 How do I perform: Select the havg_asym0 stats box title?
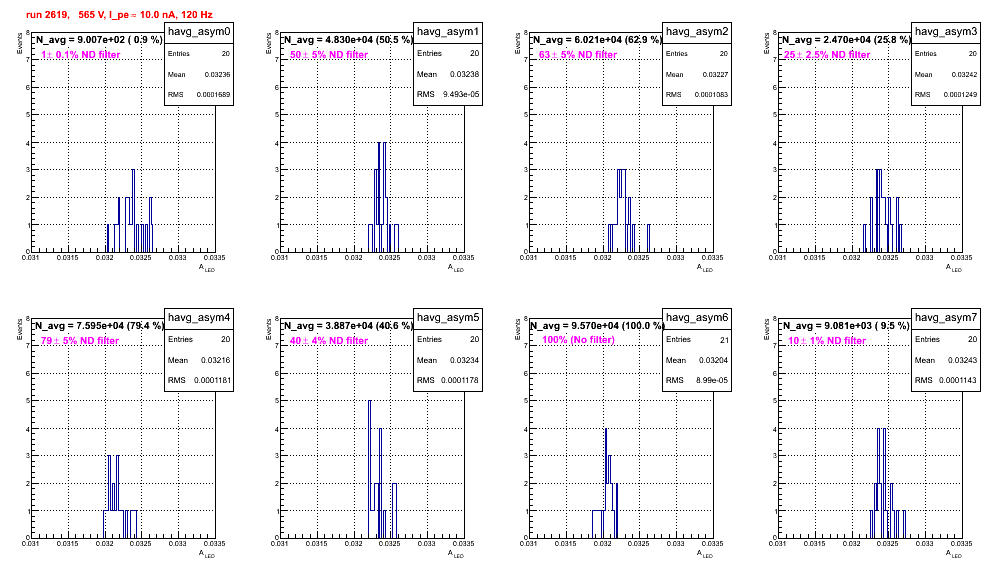pyautogui.click(x=199, y=32)
